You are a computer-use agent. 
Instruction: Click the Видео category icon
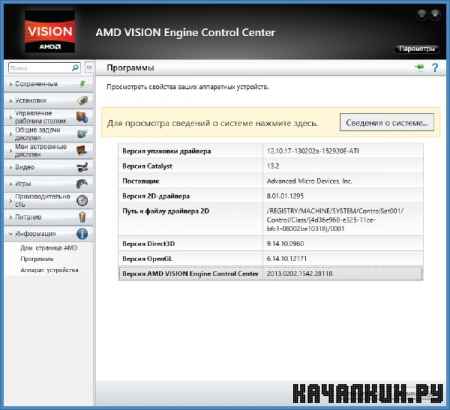pyautogui.click(x=82, y=167)
